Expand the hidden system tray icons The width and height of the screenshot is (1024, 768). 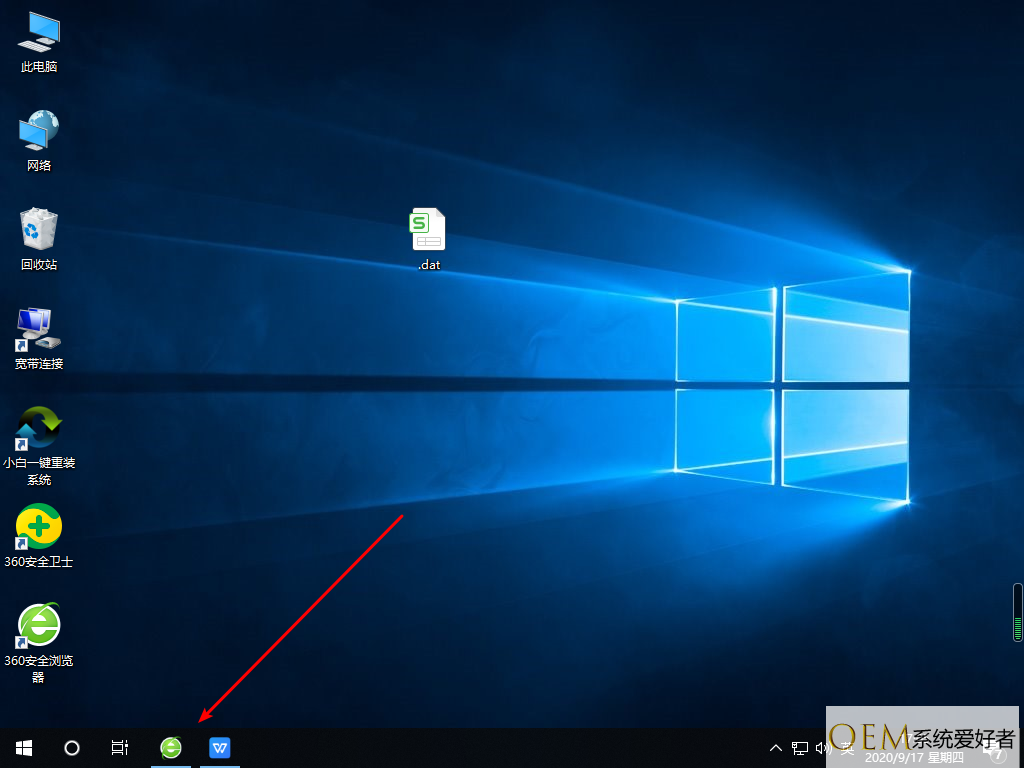click(775, 748)
